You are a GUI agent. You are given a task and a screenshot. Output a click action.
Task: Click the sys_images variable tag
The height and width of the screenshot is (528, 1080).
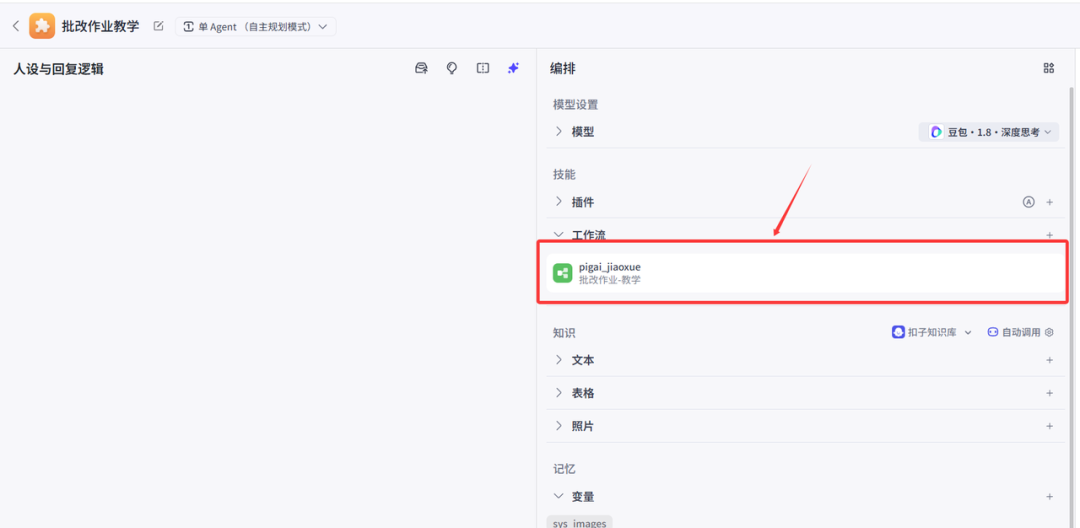point(579,522)
